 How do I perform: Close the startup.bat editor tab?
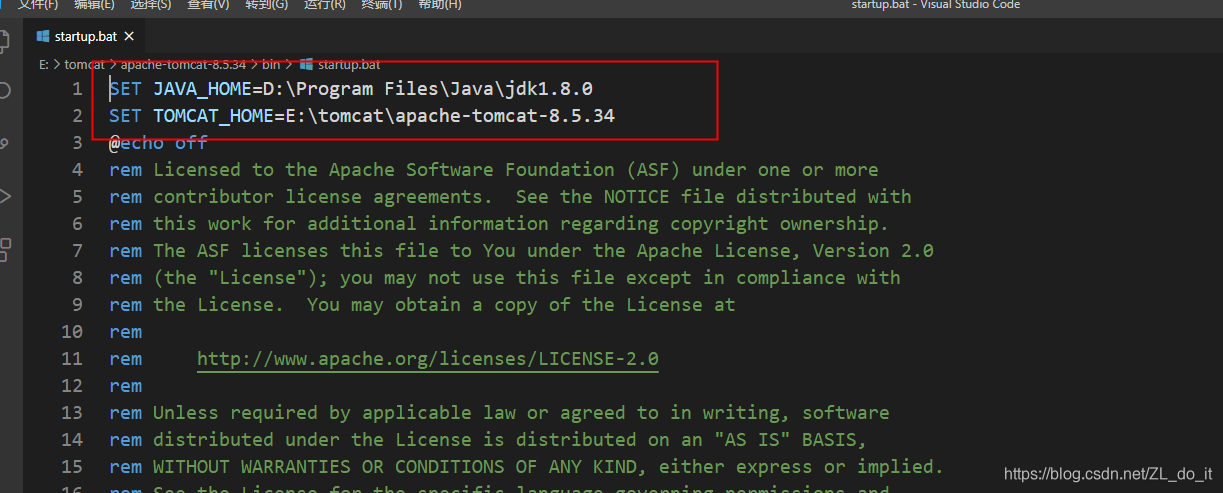[130, 36]
